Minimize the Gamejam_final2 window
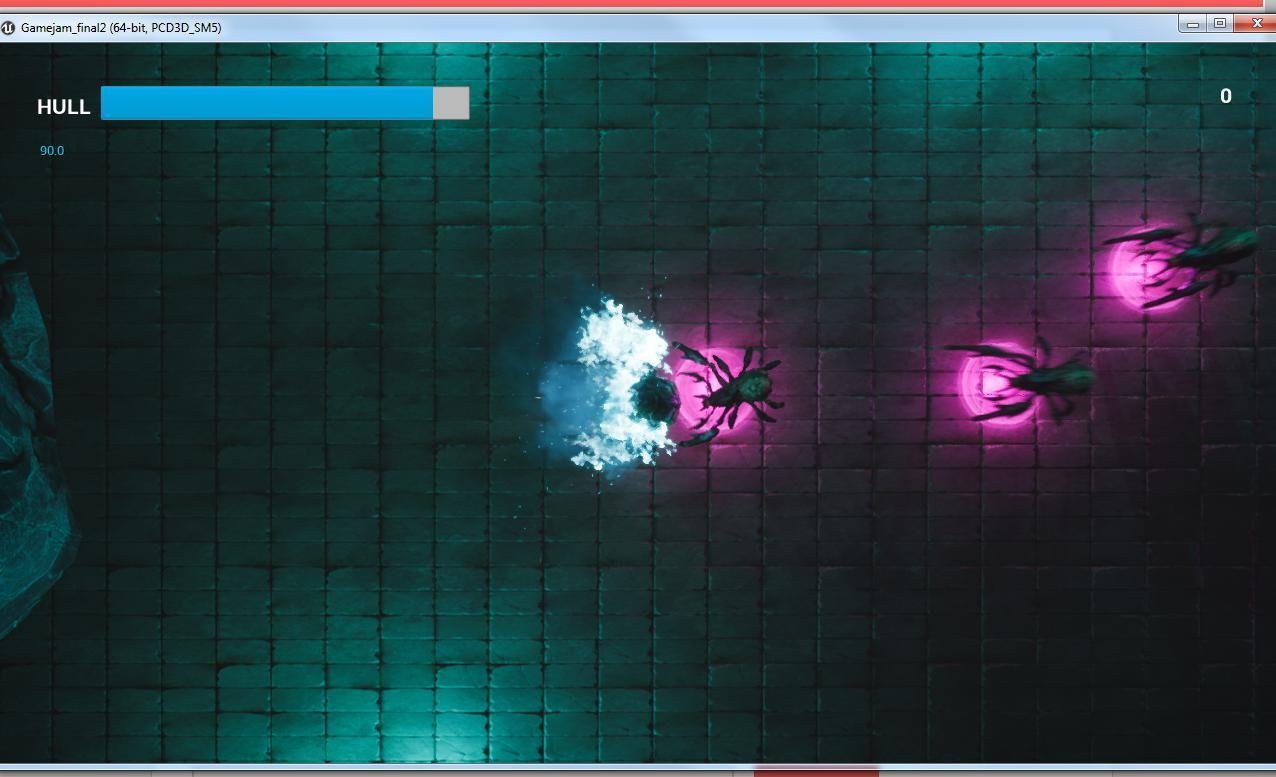 pyautogui.click(x=1192, y=24)
